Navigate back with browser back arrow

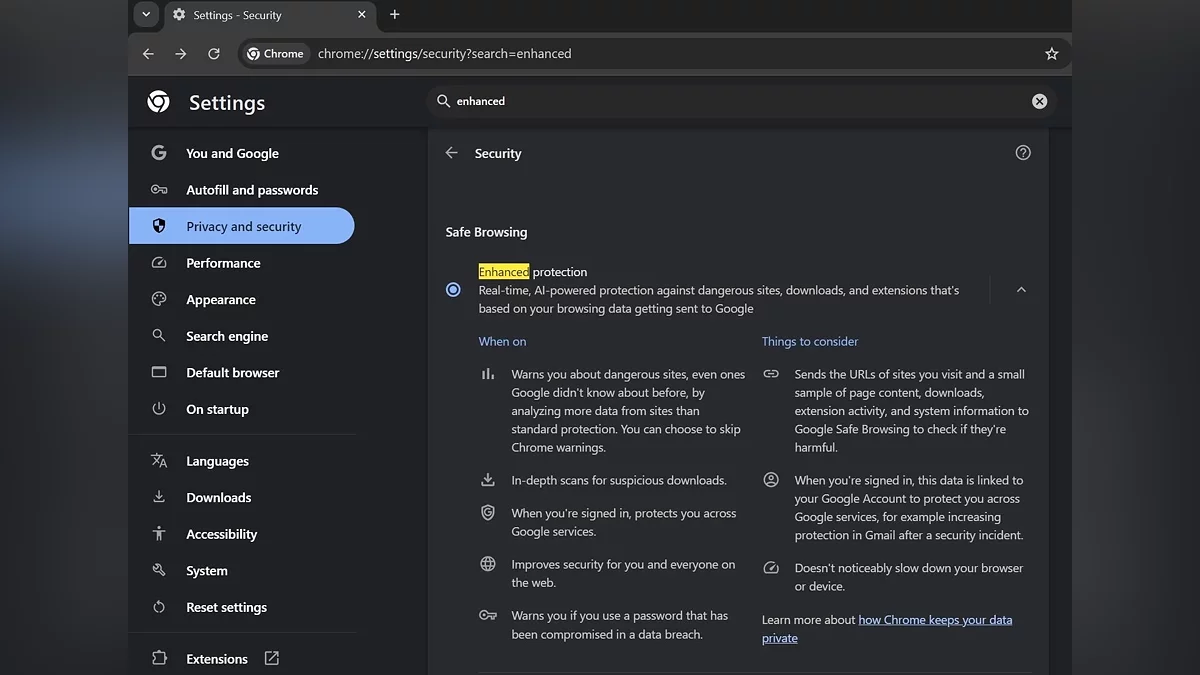click(148, 54)
